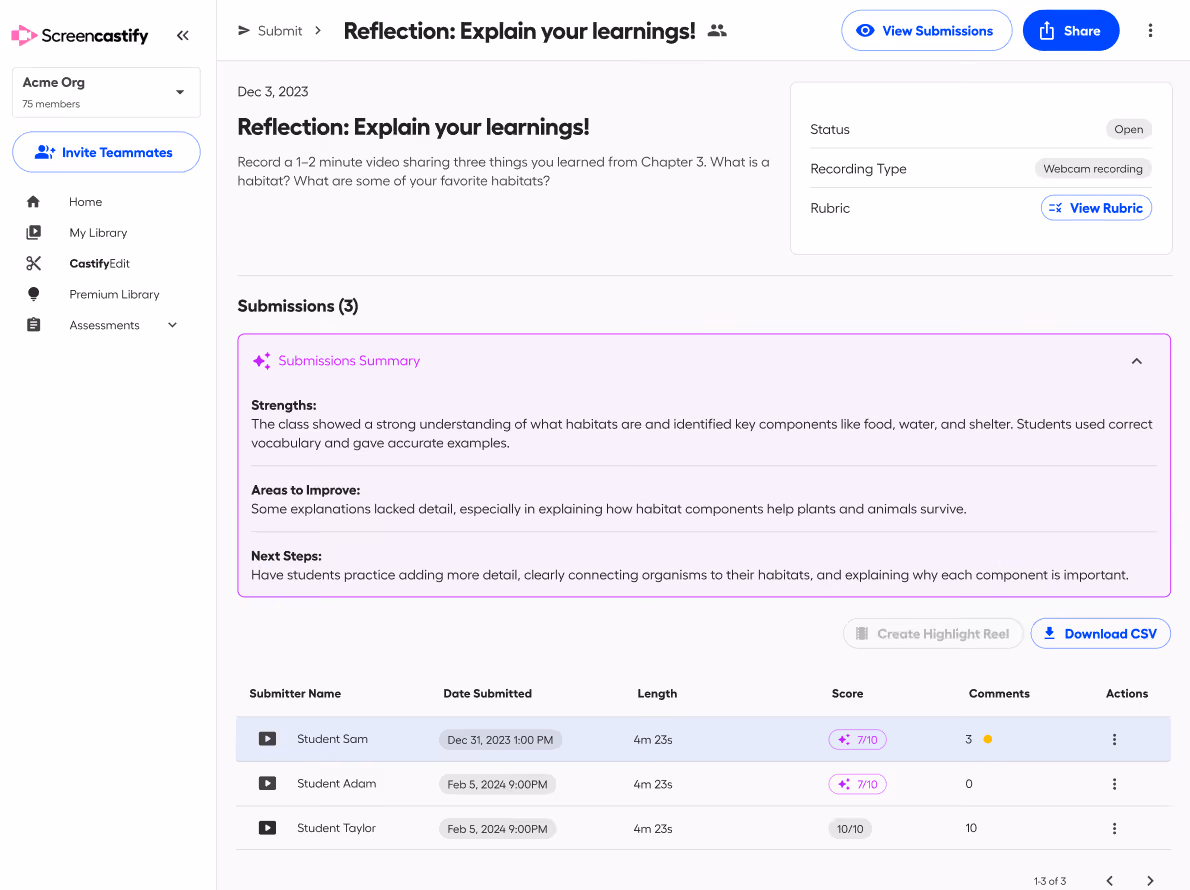Go to next page of submissions

pos(1150,881)
